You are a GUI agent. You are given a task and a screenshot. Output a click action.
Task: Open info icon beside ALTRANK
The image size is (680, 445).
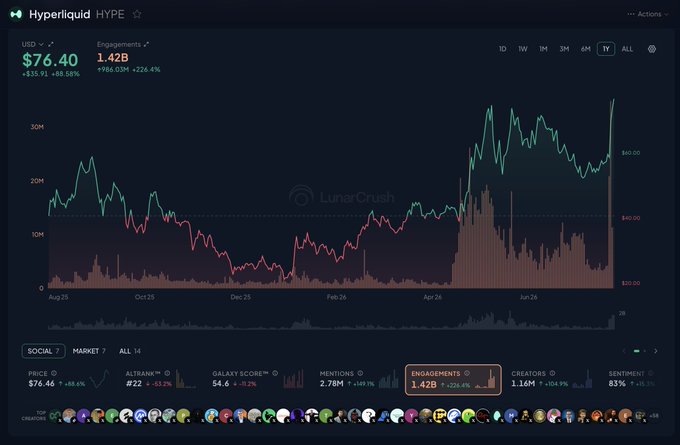pos(167,373)
